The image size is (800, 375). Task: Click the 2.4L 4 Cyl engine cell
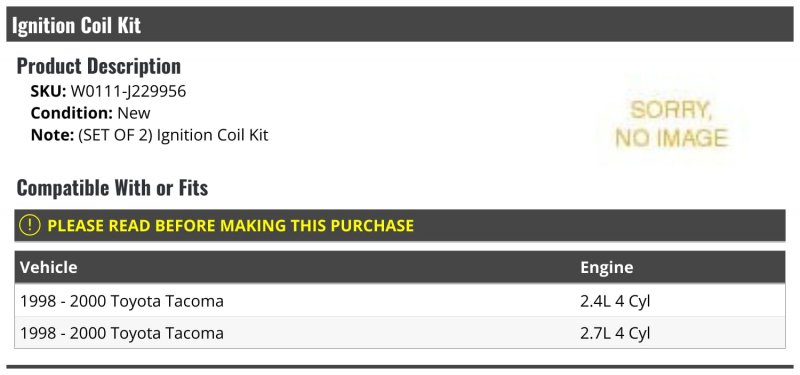(615, 301)
